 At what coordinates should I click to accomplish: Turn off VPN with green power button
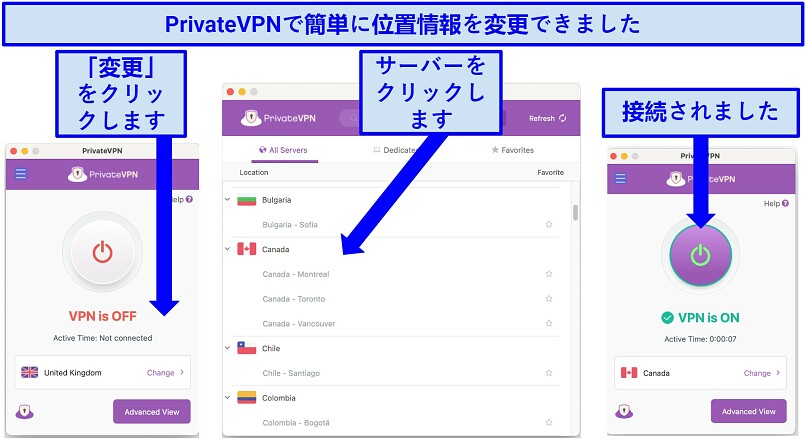coord(700,255)
